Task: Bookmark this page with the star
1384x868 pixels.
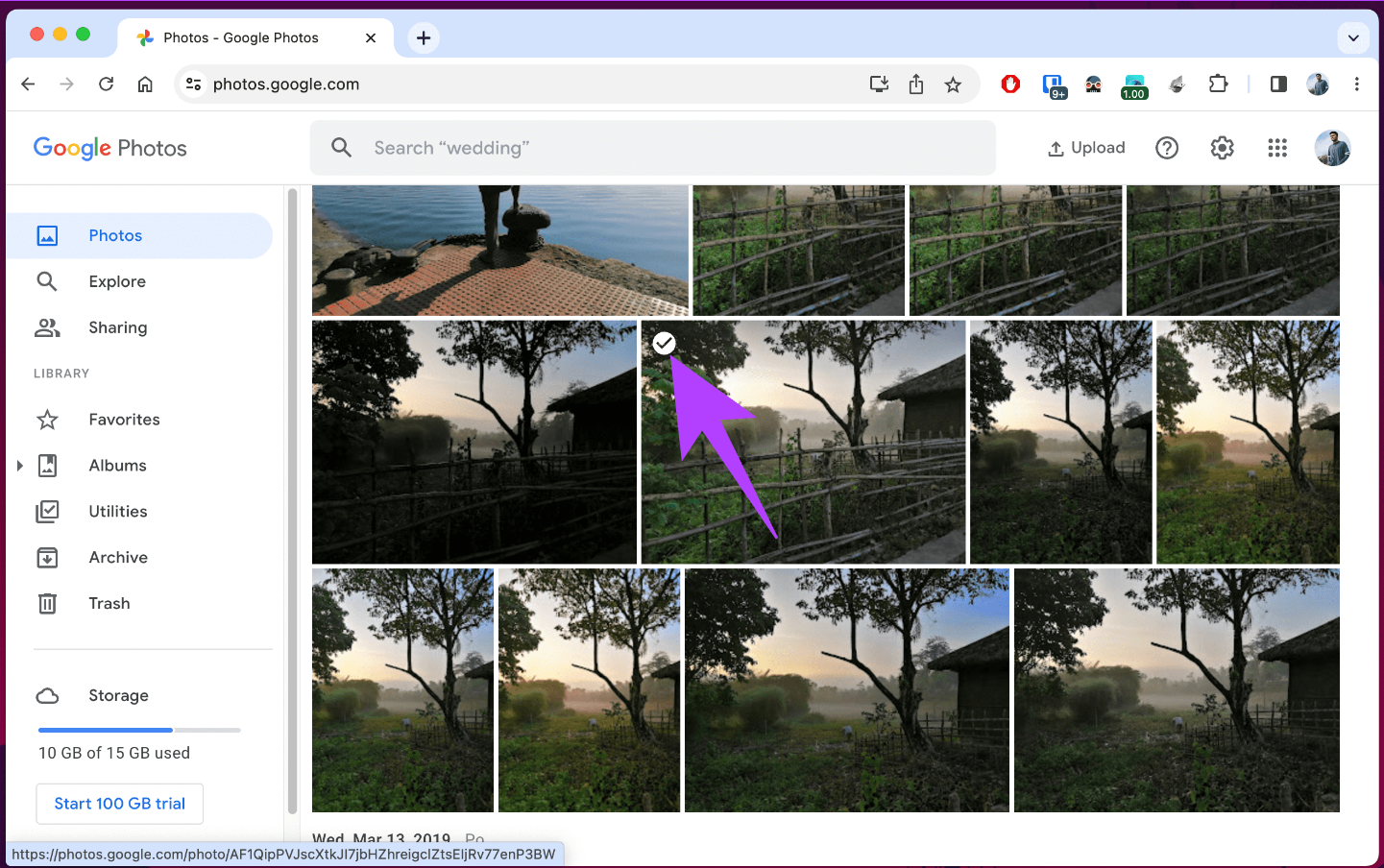Action: point(953,84)
